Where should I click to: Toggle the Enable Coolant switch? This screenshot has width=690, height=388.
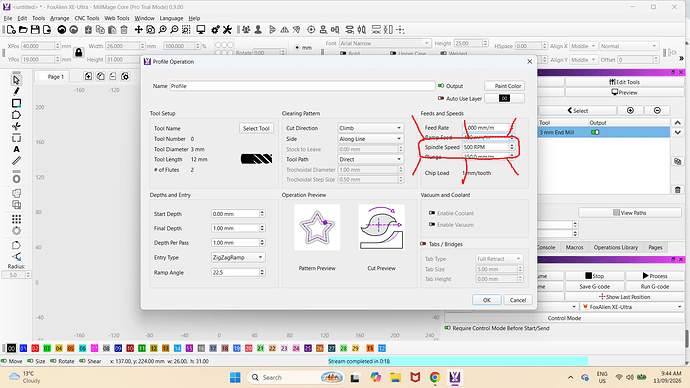(x=432, y=213)
